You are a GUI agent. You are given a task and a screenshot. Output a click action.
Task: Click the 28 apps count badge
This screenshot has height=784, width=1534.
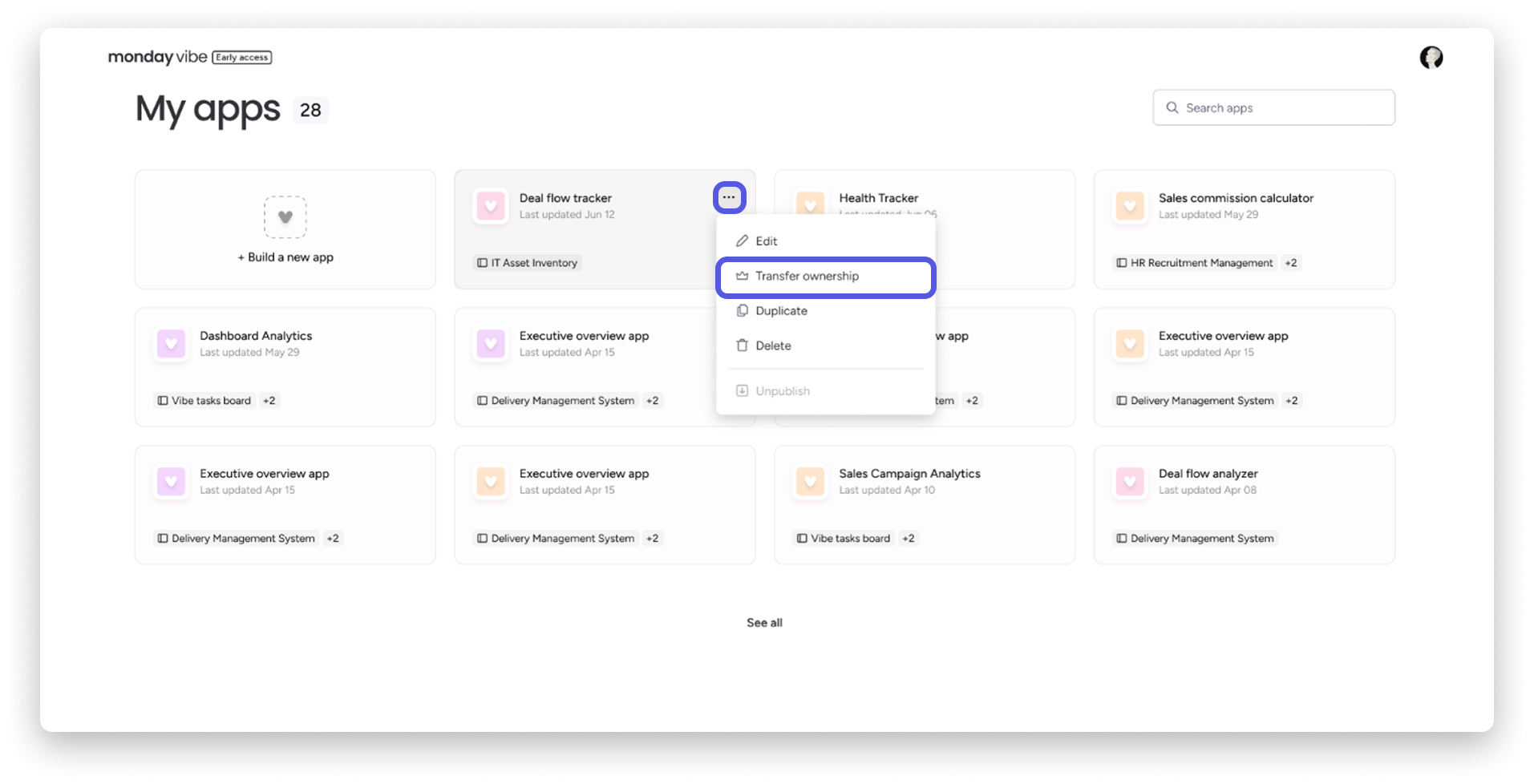(310, 110)
